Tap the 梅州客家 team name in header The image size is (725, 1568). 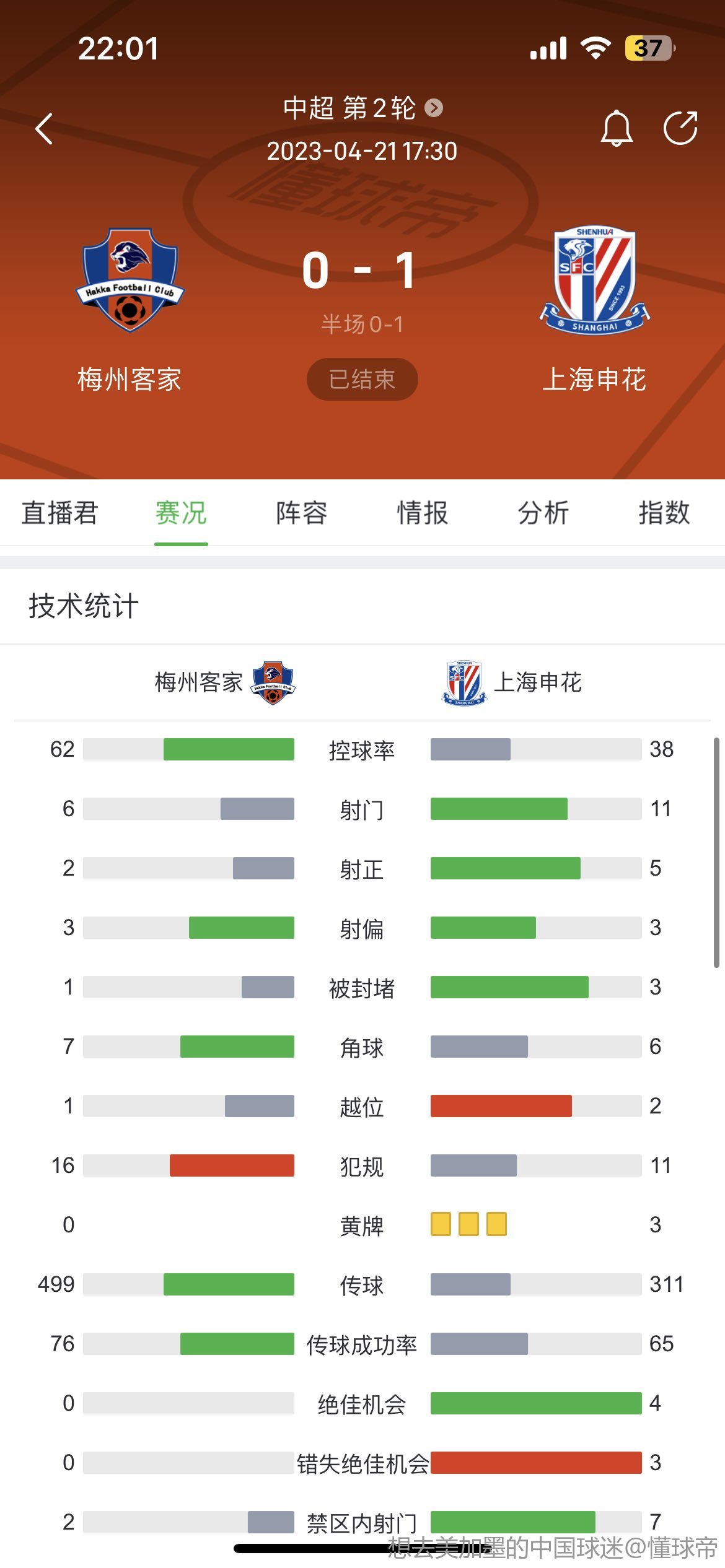(130, 379)
